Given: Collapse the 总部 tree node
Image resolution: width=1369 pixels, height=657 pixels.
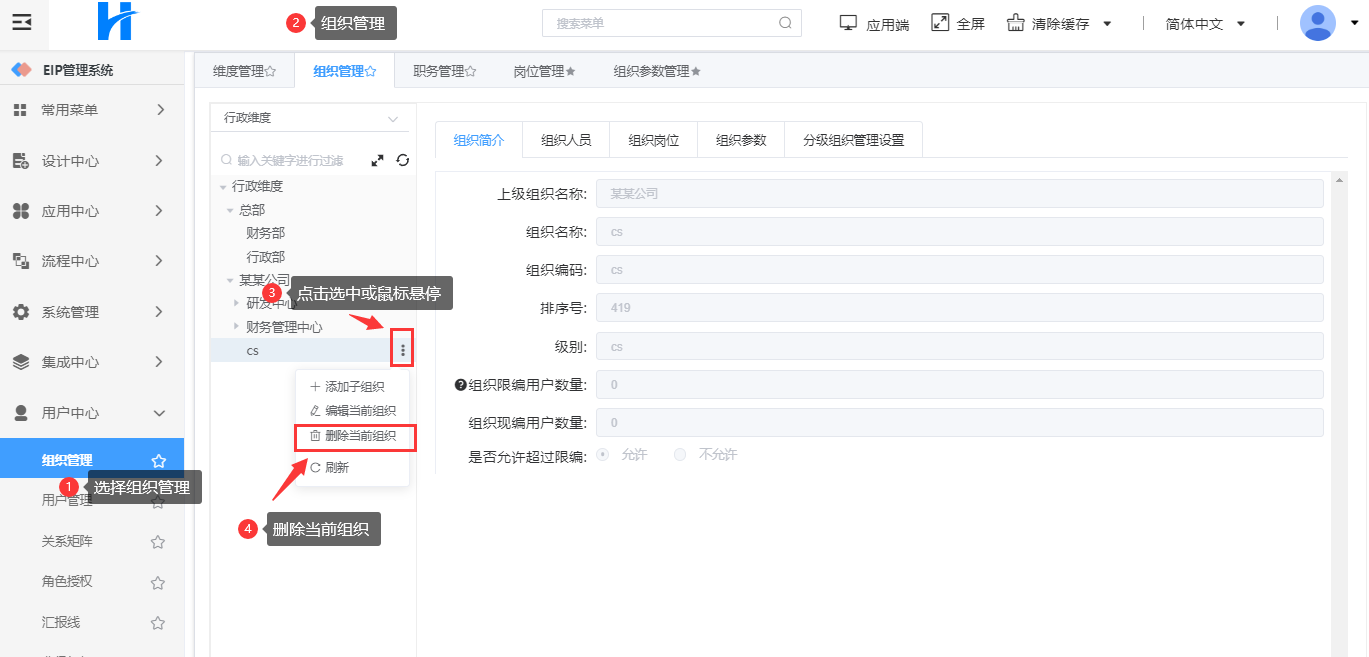Looking at the screenshot, I should click(x=230, y=211).
